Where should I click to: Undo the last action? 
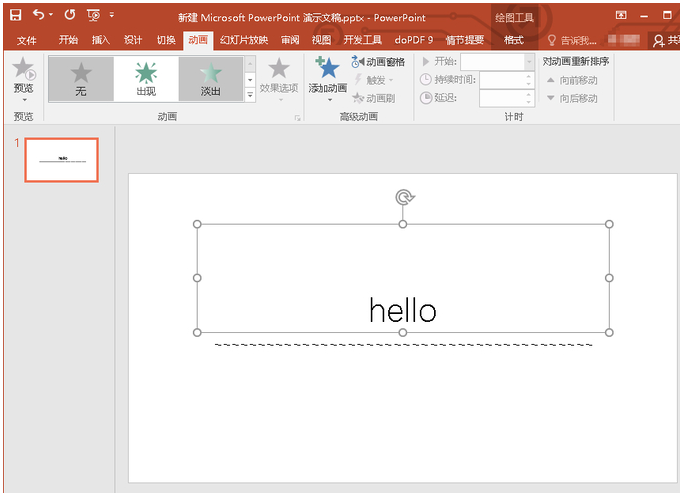[38, 15]
